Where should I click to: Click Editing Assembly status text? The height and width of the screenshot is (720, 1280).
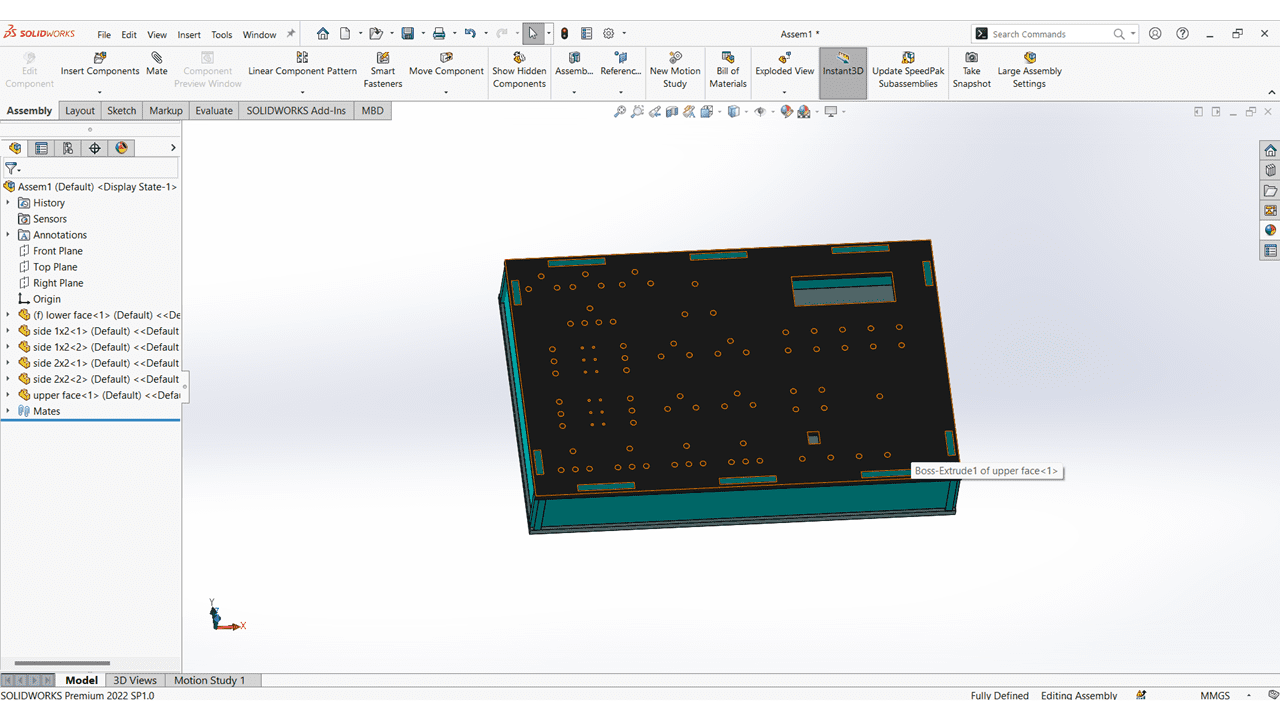(x=1079, y=695)
